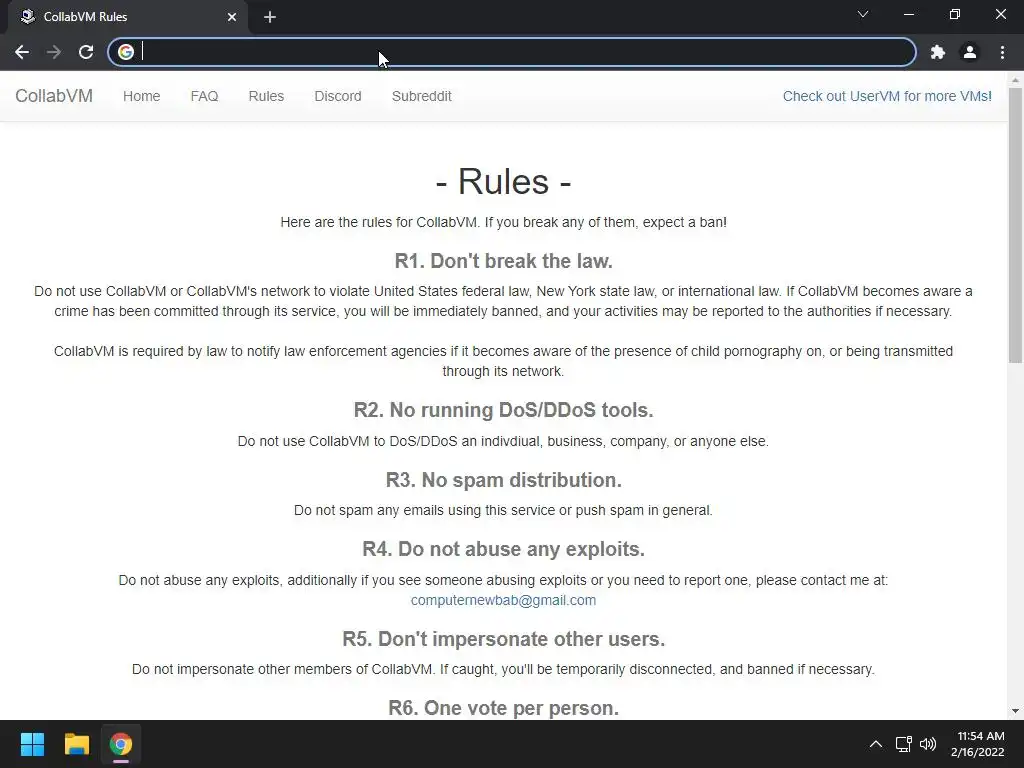Open the Home nav item
The width and height of the screenshot is (1024, 768).
(142, 96)
